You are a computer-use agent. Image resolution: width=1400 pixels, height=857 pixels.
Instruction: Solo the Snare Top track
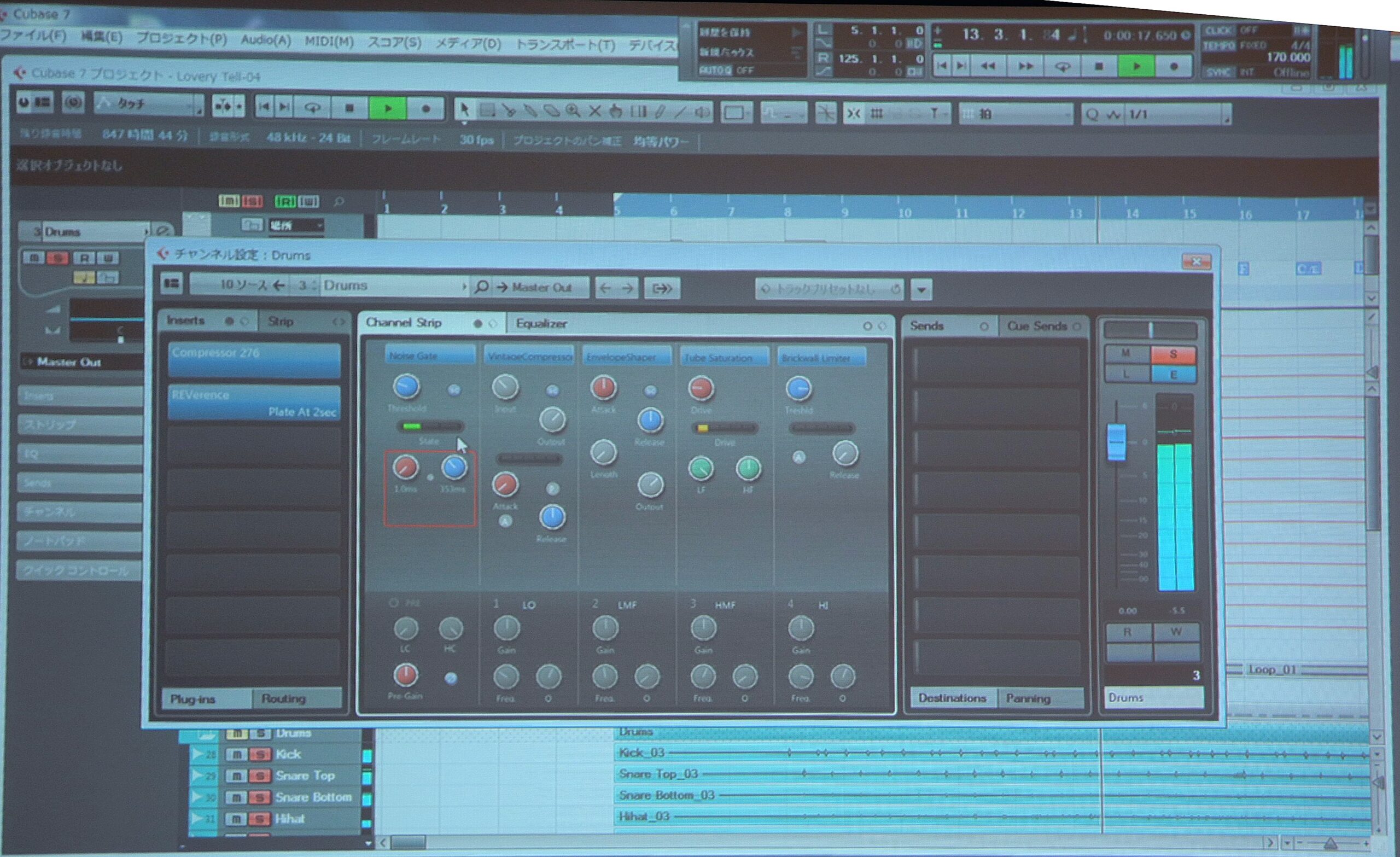[260, 776]
